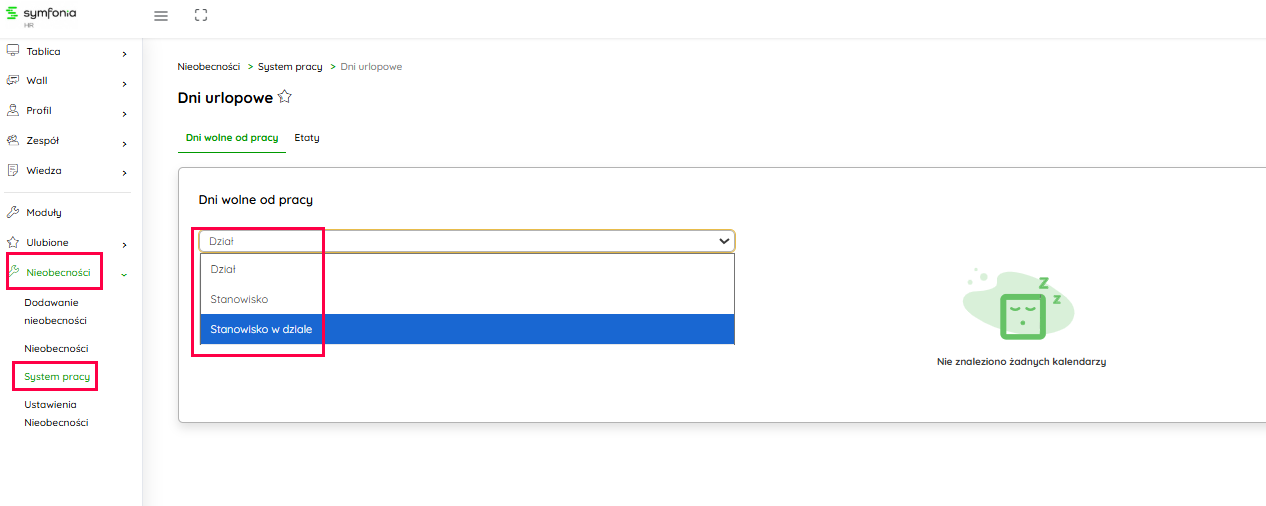This screenshot has width=1266, height=506.
Task: Click Nieobecności breadcrumb link
Action: tap(208, 67)
